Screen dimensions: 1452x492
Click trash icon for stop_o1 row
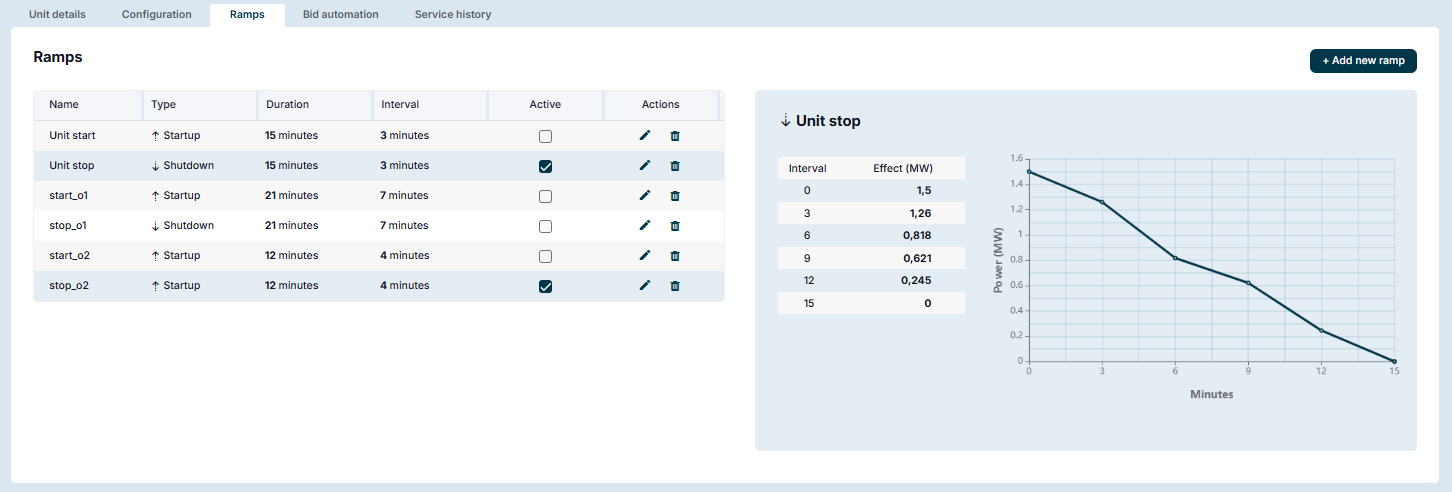tap(675, 226)
